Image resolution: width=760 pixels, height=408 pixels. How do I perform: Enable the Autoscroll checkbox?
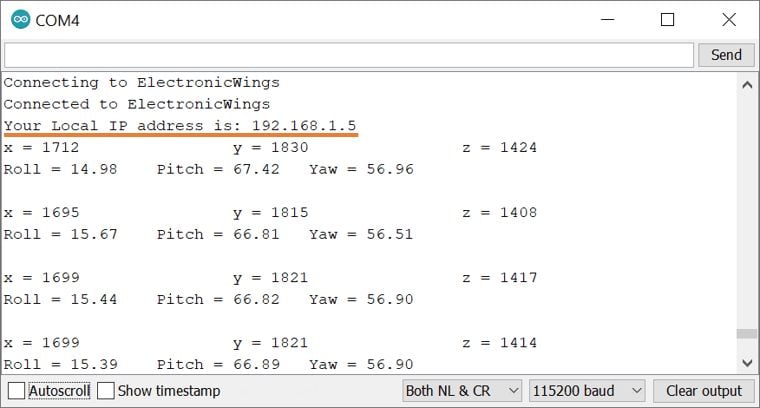click(17, 391)
